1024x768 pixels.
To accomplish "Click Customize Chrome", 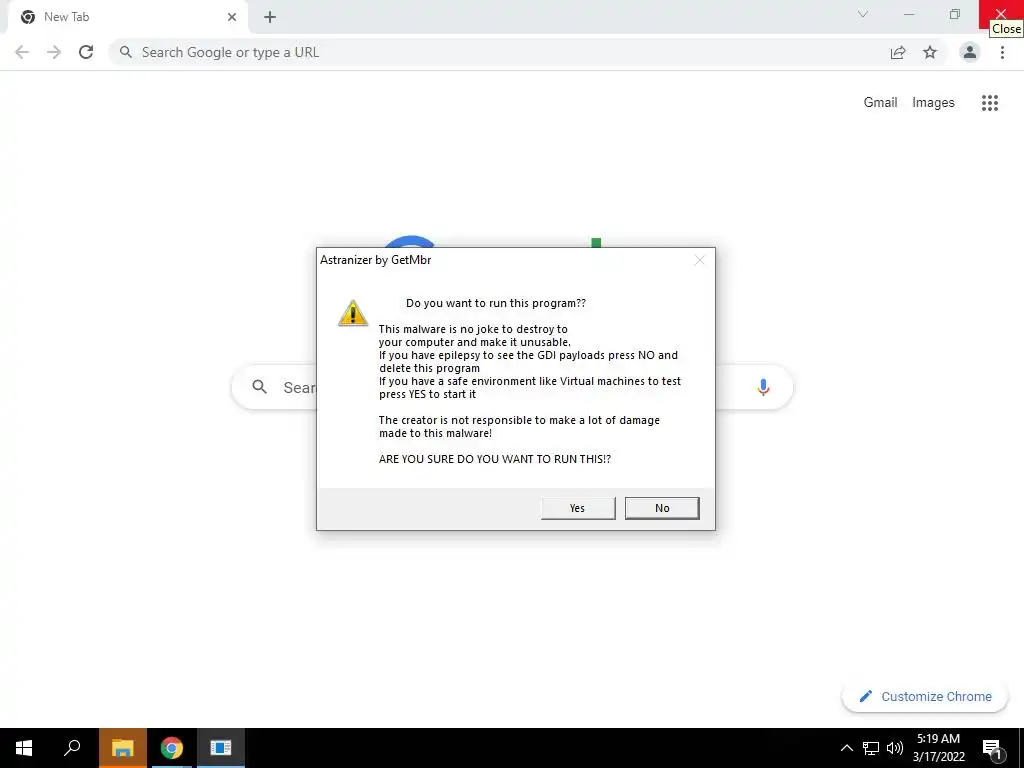I will coord(925,697).
